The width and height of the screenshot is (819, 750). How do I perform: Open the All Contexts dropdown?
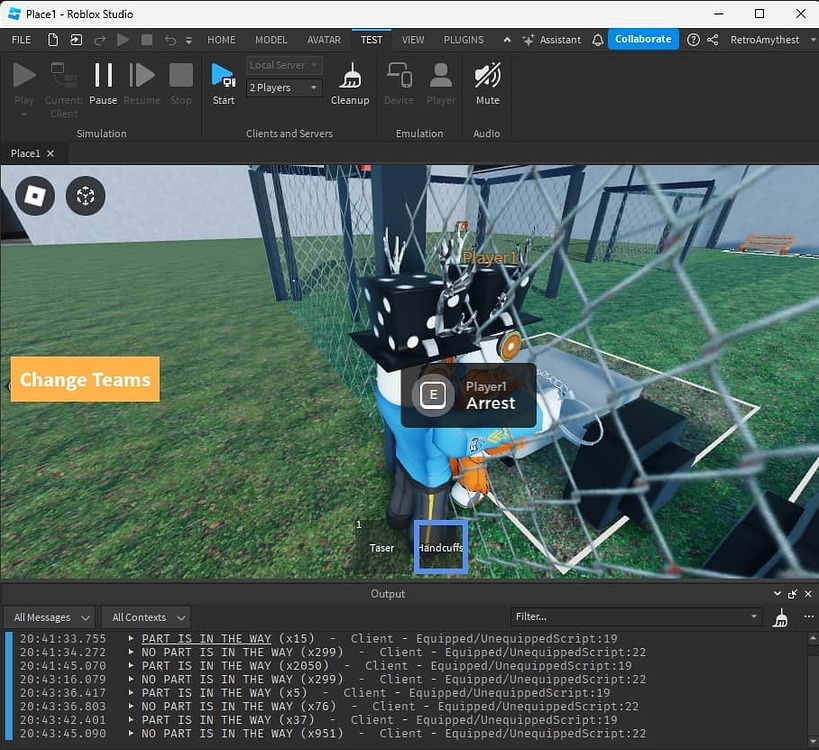click(x=145, y=617)
